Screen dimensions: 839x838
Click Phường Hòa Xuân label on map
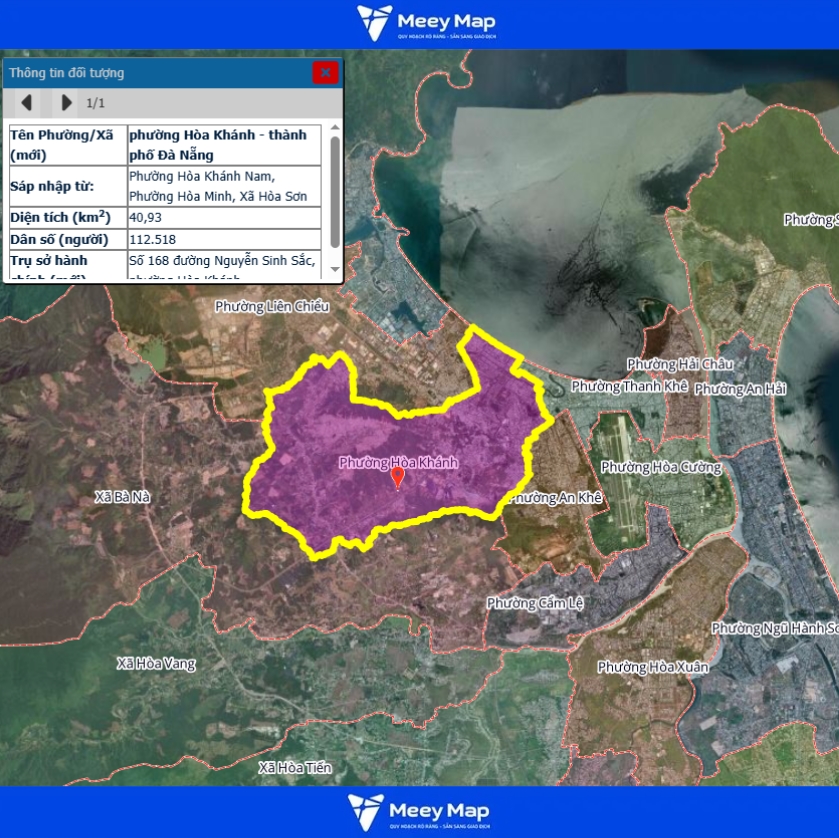(x=638, y=667)
